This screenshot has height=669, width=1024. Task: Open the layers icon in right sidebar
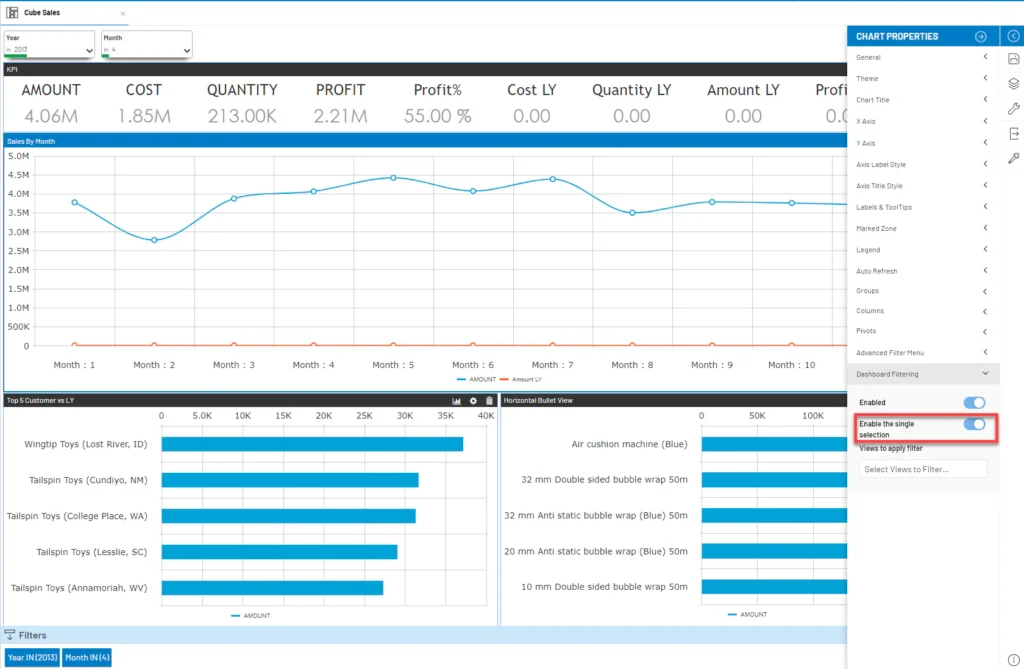[1013, 84]
